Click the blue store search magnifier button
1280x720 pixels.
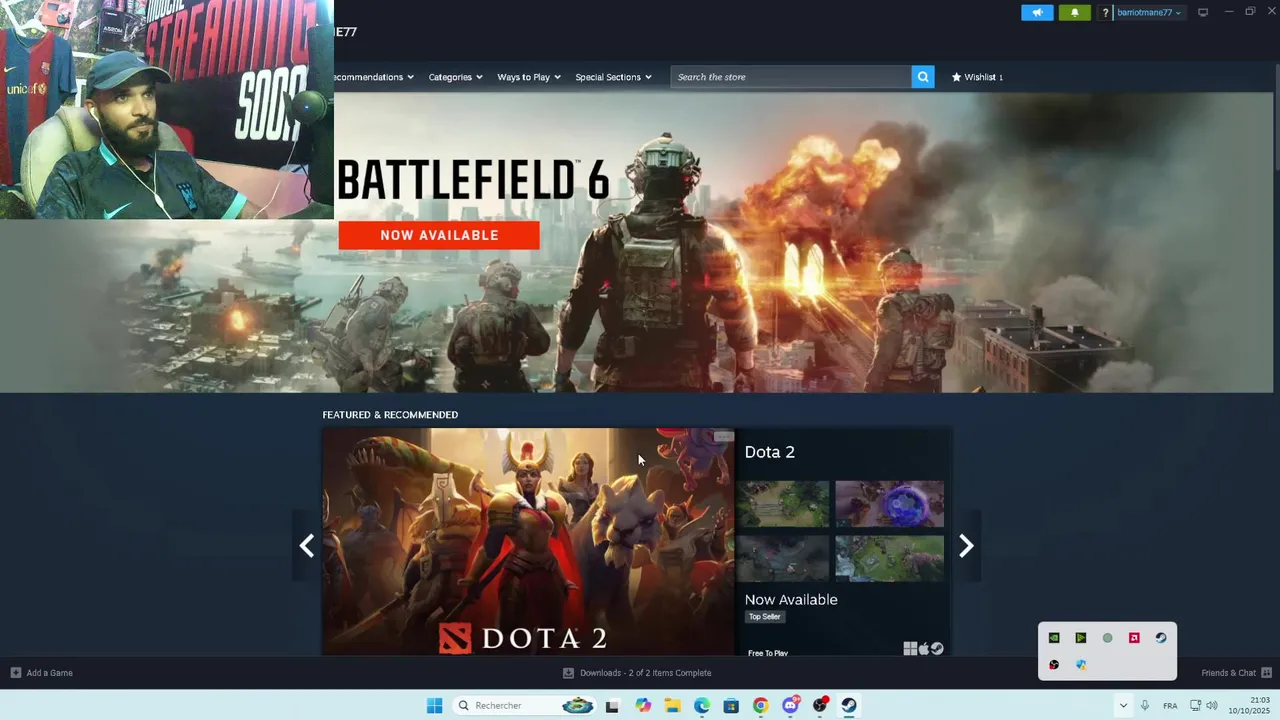923,77
